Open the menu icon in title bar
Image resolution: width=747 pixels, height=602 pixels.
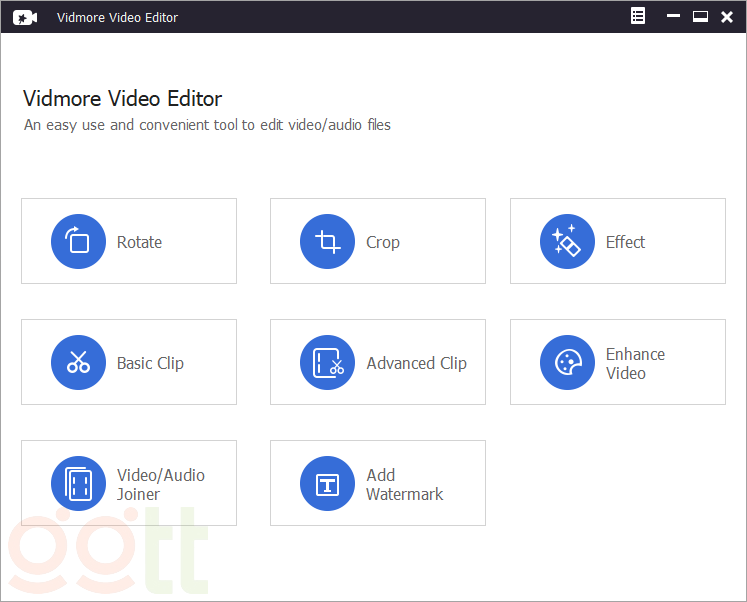click(x=638, y=16)
